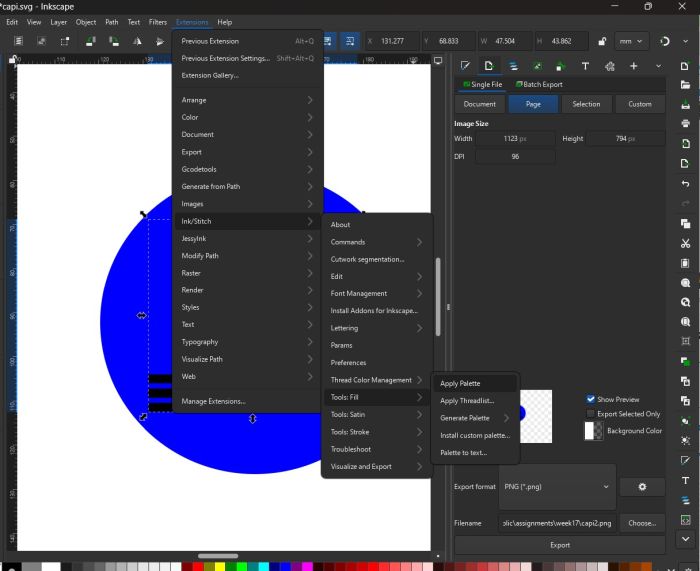700x571 pixels.
Task: Click the zoom drawing magnifier icon
Action: [x=685, y=302]
